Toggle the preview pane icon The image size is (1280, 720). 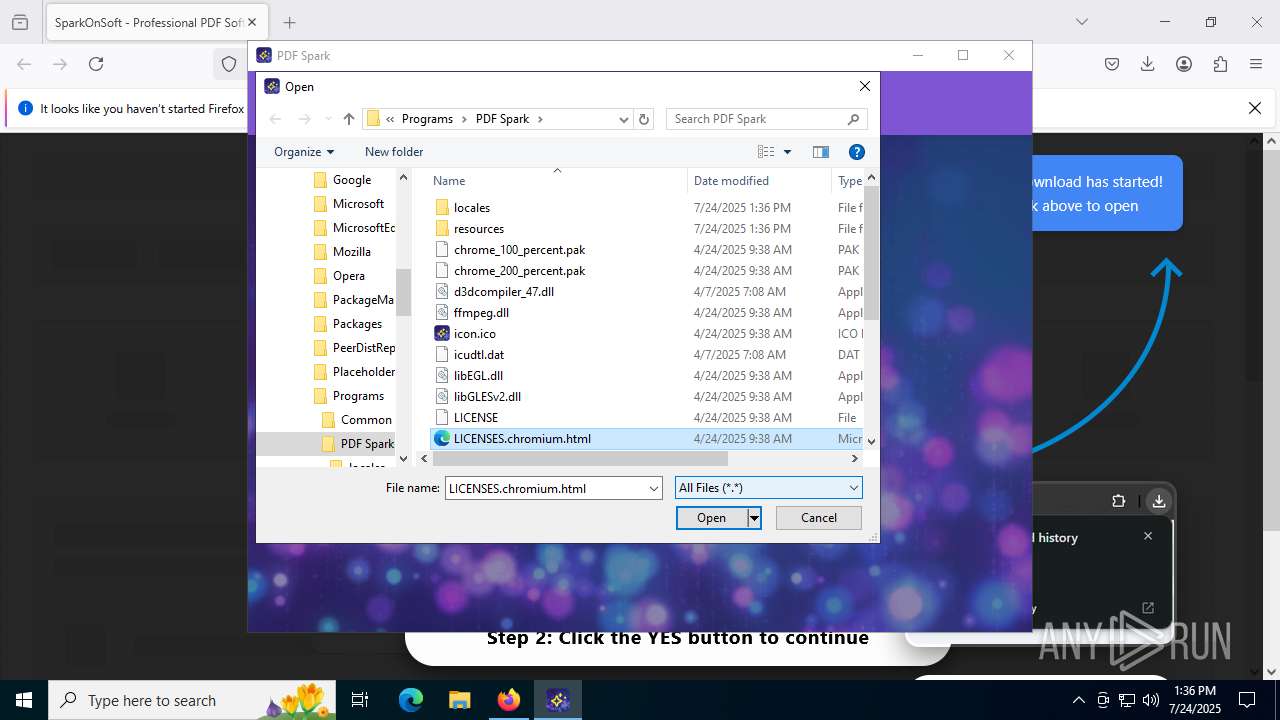[821, 152]
